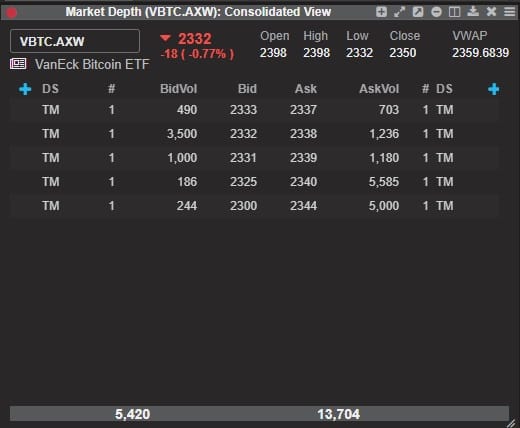Click the add widget plus icon in title bar
The height and width of the screenshot is (428, 520).
[381, 12]
